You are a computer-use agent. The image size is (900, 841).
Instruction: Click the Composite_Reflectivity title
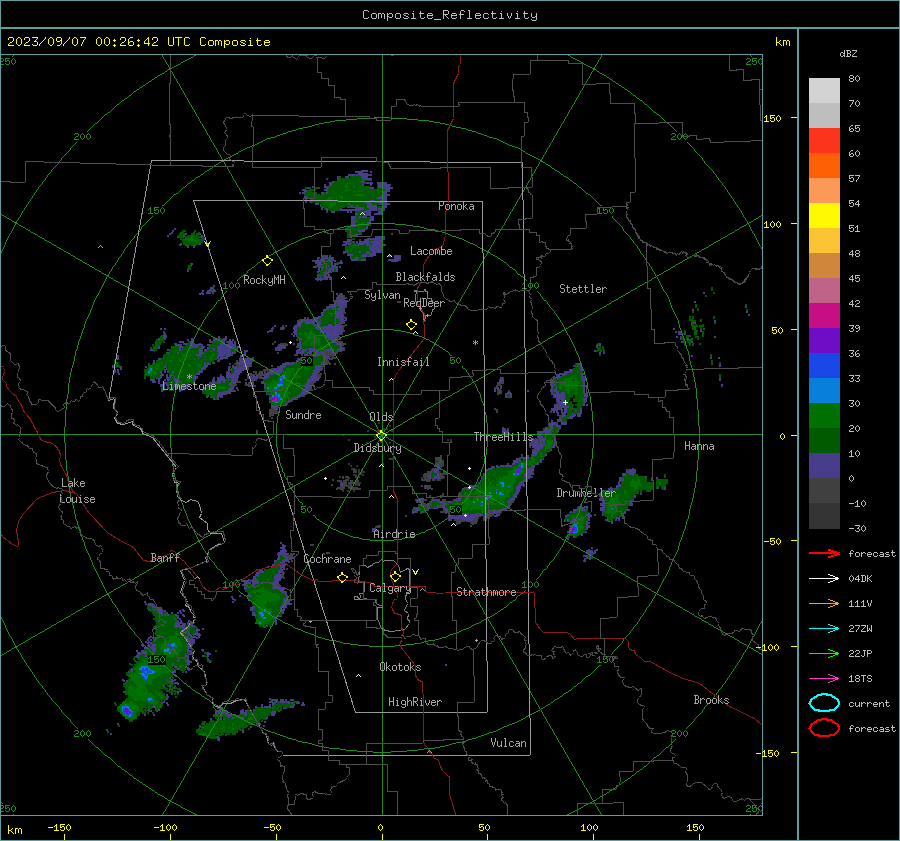(x=449, y=15)
